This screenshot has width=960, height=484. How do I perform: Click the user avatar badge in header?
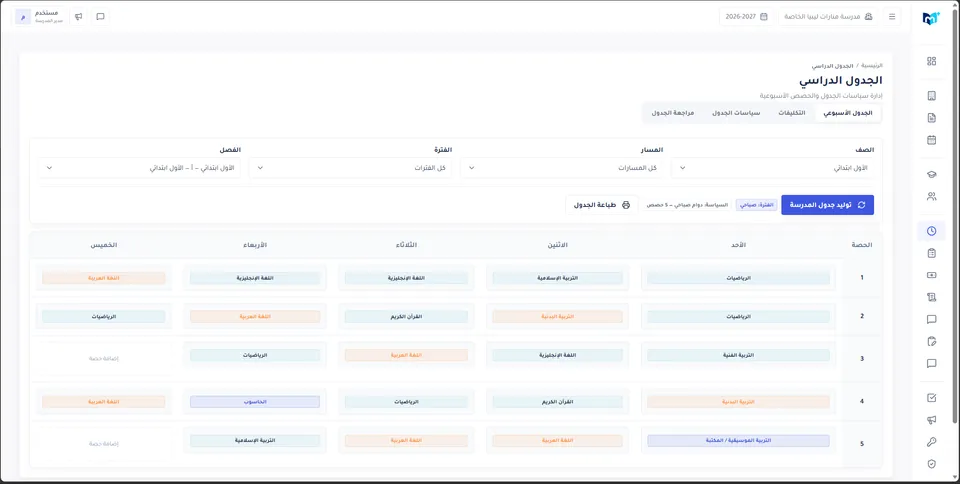pyautogui.click(x=23, y=17)
